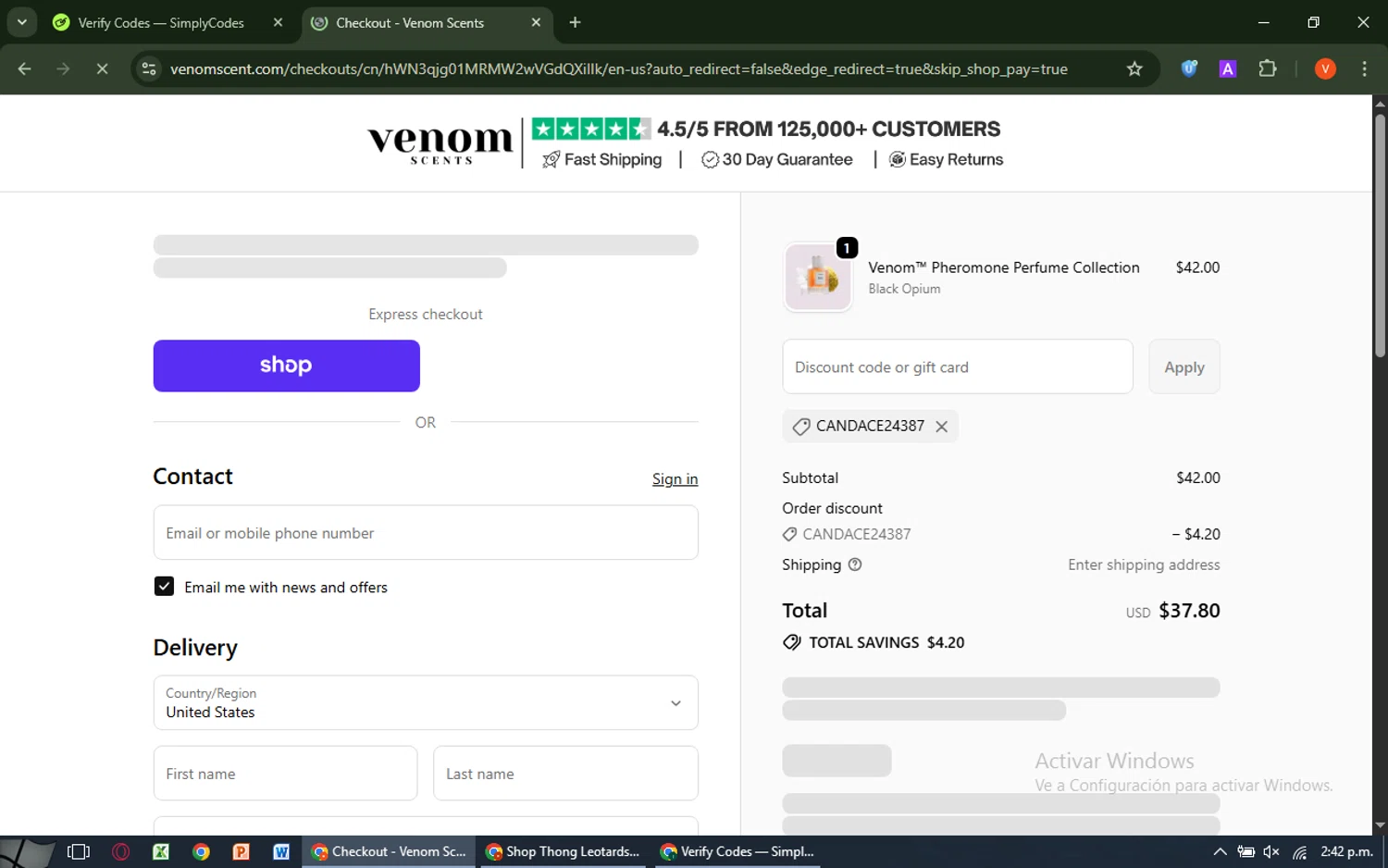Open a new browser tab
1388x868 pixels.
coord(575,22)
